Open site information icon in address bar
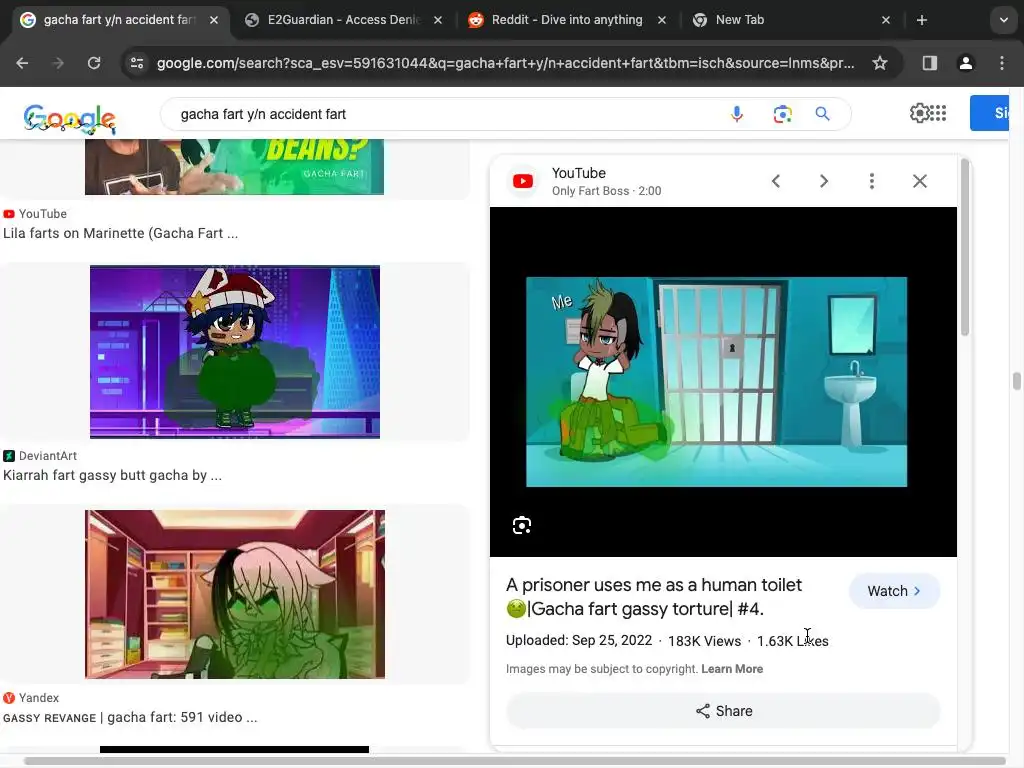The image size is (1024, 768). tap(137, 63)
